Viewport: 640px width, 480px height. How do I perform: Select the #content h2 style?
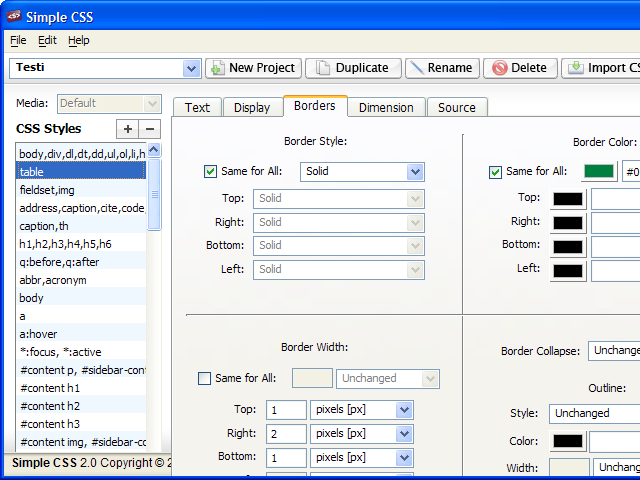(x=81, y=406)
